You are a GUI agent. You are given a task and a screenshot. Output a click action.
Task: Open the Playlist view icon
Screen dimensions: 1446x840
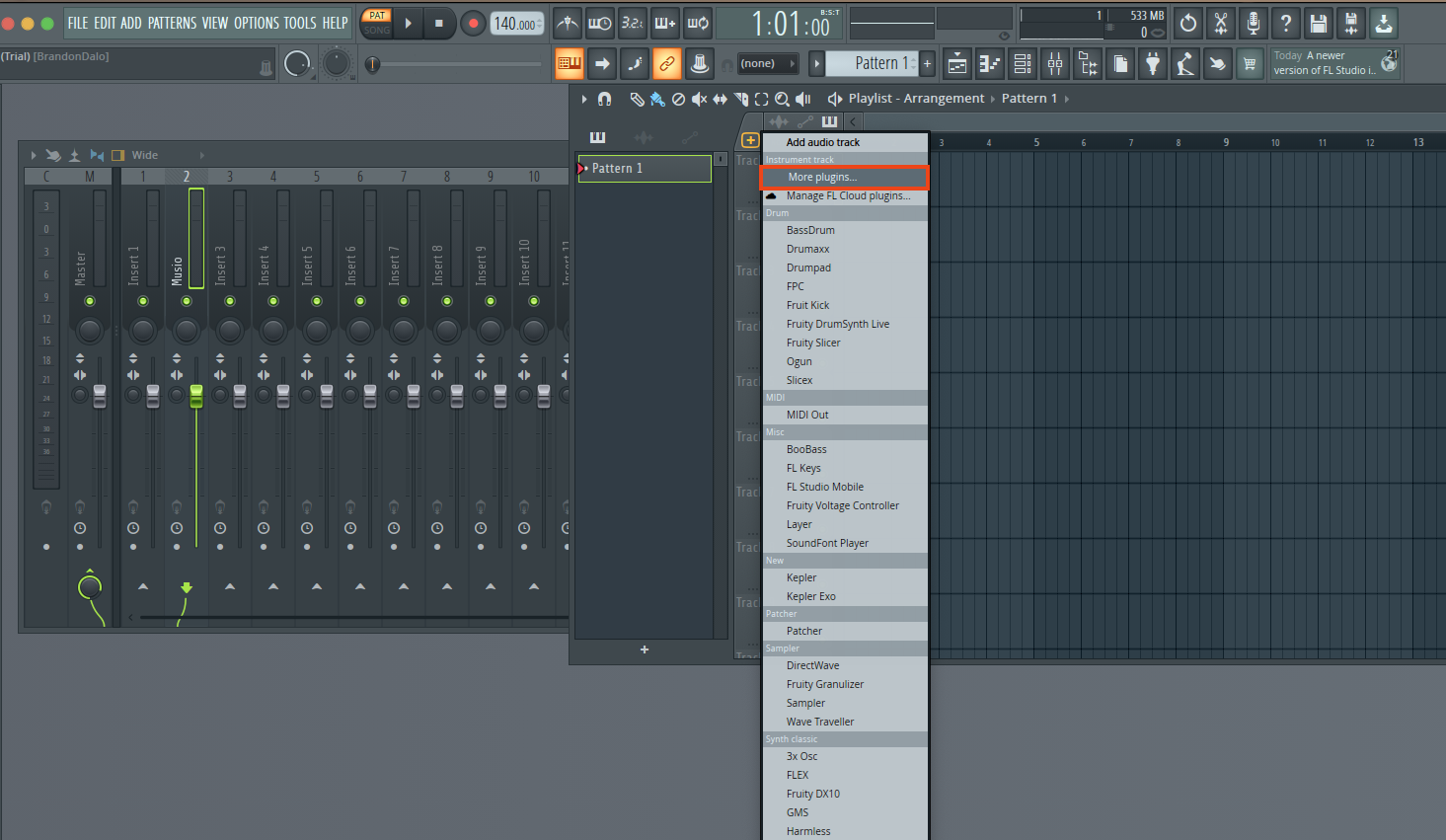(957, 64)
